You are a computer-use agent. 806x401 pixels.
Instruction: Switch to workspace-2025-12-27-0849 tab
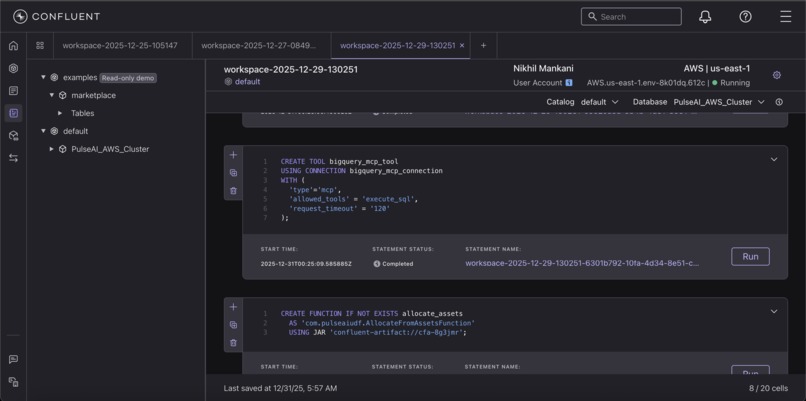259,45
